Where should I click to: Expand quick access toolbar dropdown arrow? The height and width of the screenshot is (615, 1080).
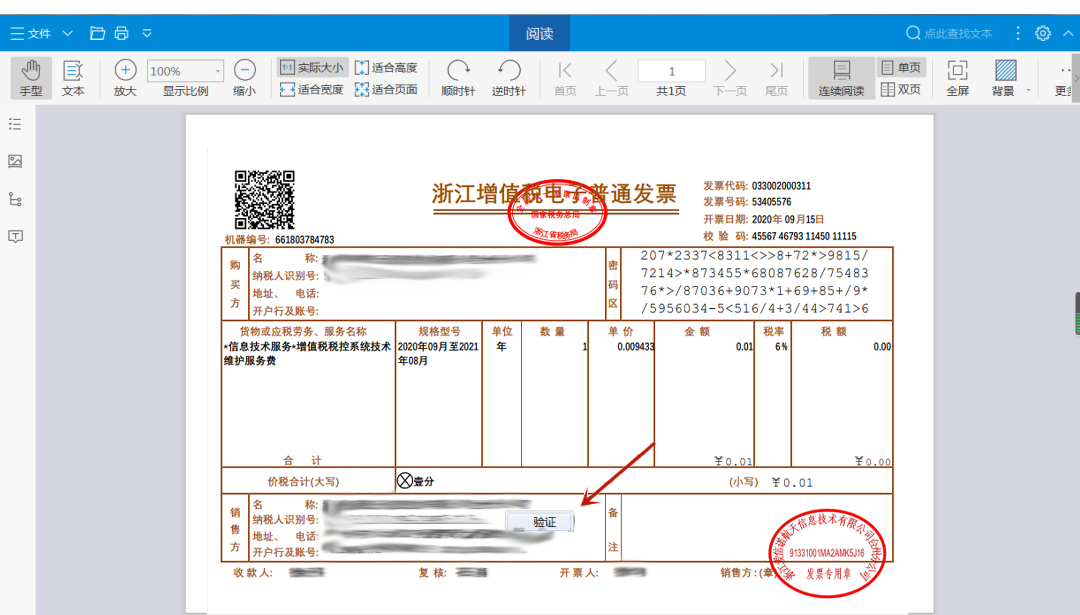[147, 33]
